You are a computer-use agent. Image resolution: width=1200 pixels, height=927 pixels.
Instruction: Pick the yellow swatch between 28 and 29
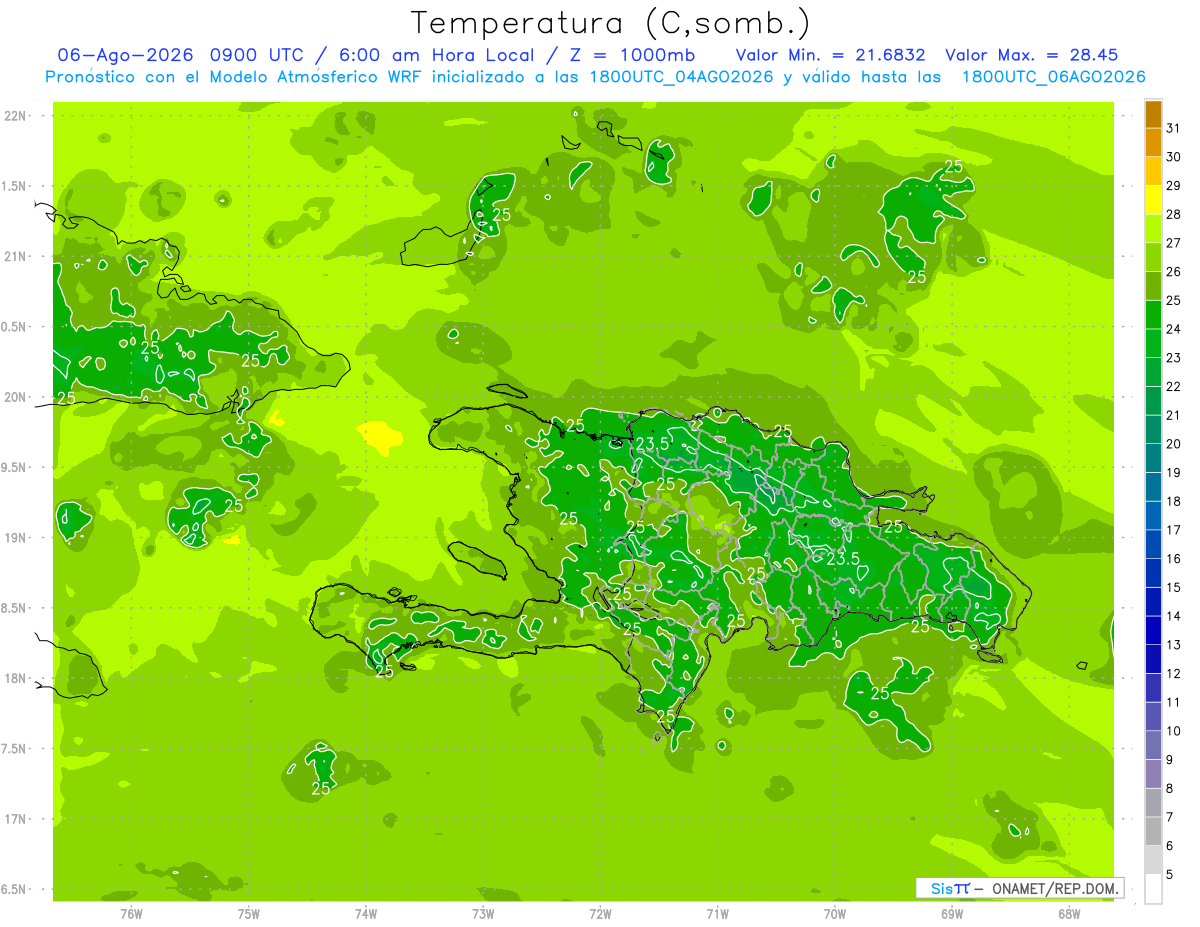coord(1153,200)
